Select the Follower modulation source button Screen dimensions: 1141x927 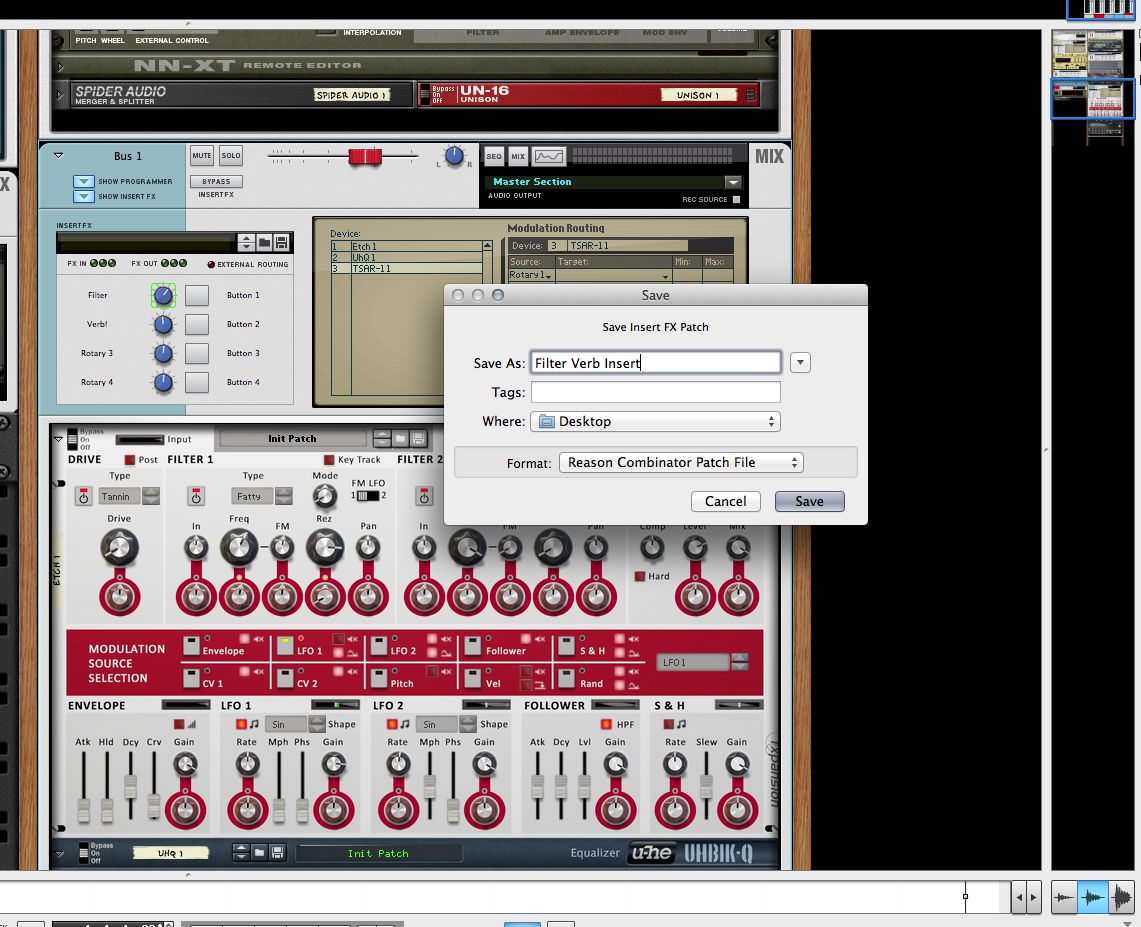pos(474,645)
